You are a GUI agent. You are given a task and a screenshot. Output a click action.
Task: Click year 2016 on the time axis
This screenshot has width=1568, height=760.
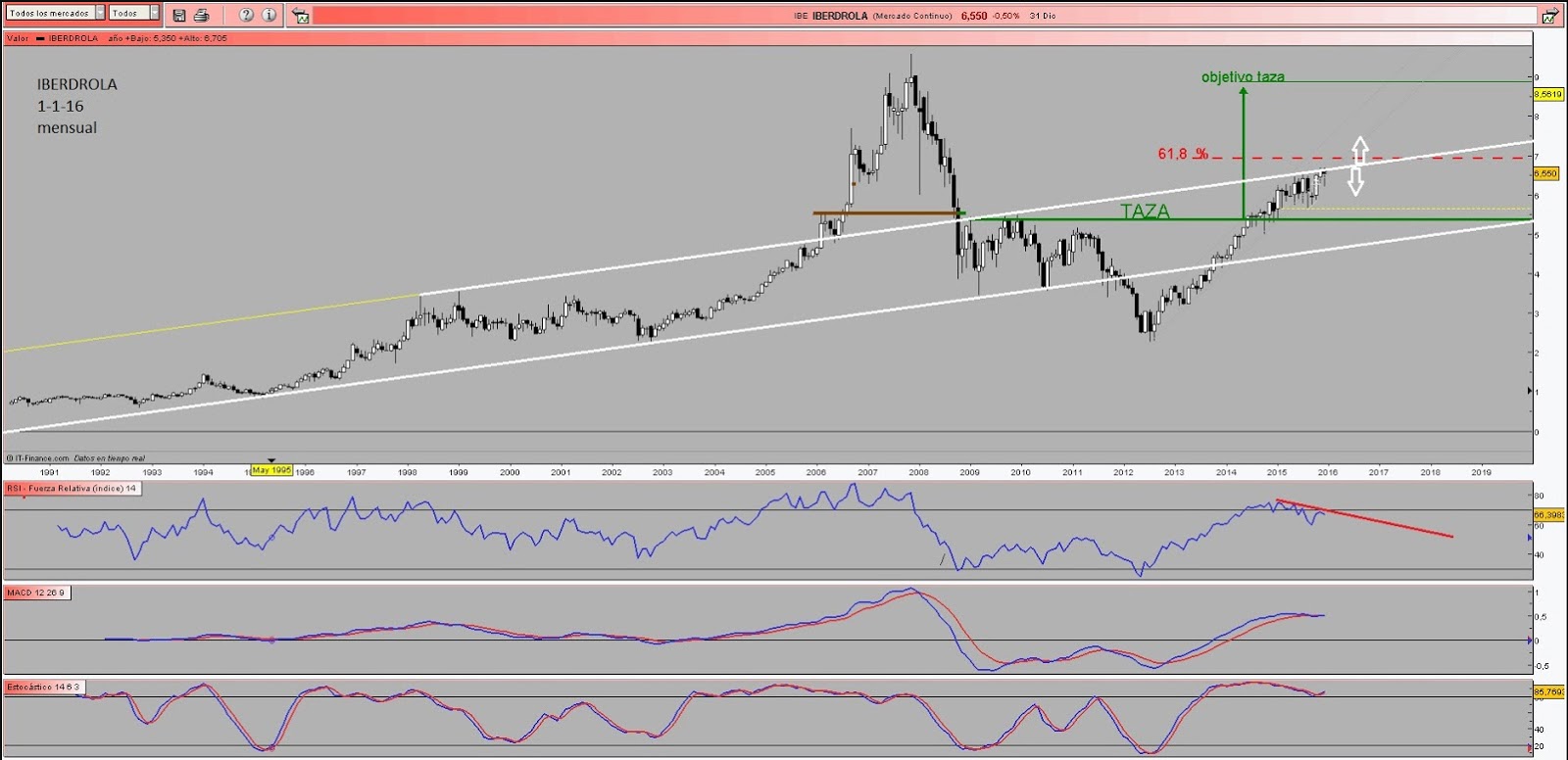coord(1328,472)
